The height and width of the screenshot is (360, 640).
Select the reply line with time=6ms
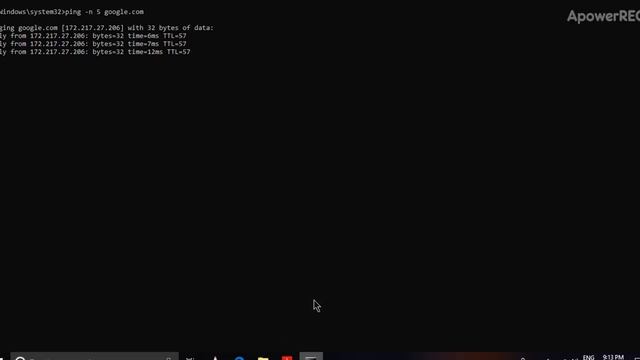(93, 36)
